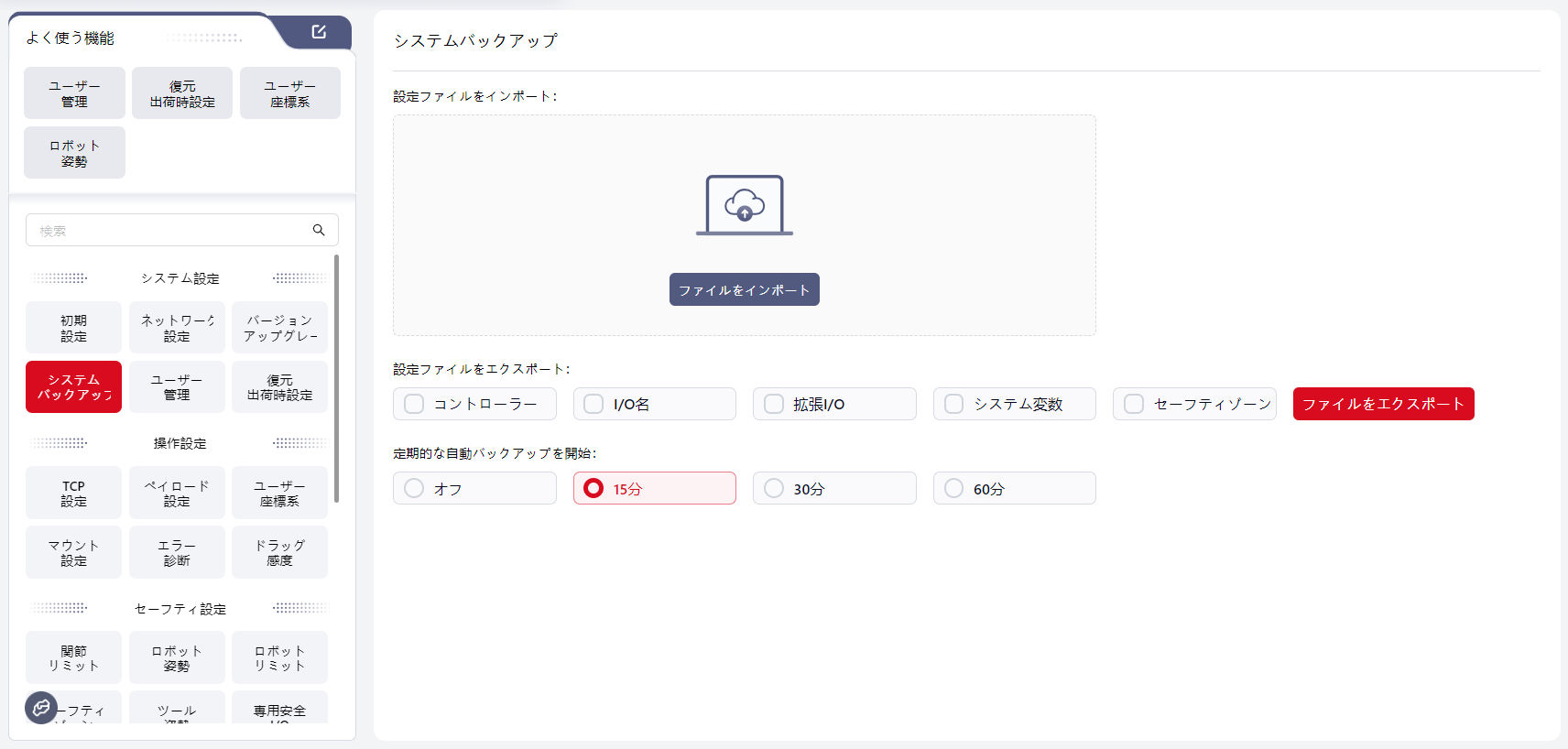1568x749 pixels.
Task: Click the search magnifier icon
Action: point(319,230)
